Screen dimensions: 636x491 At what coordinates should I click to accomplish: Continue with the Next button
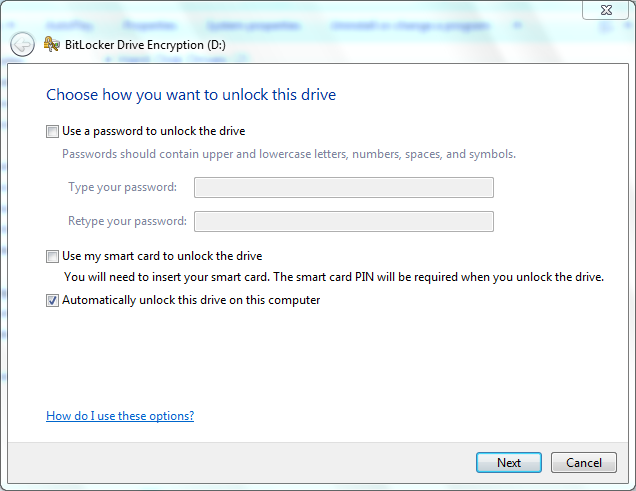[x=509, y=463]
